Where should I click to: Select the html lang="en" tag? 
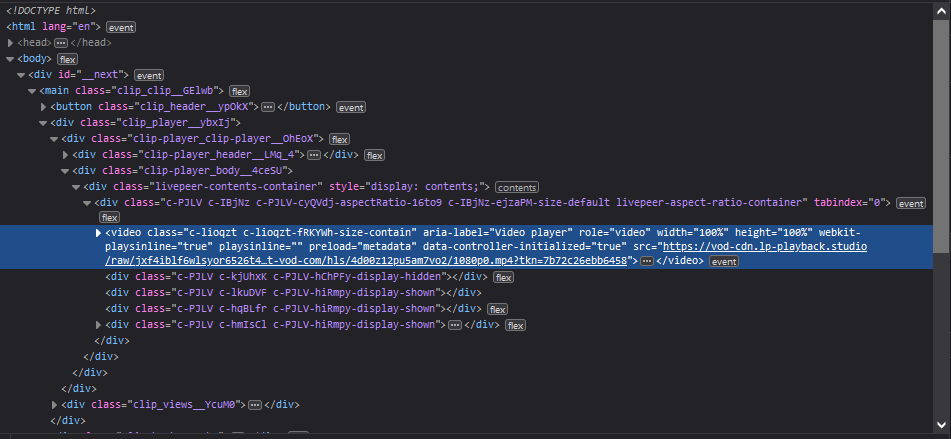pyautogui.click(x=53, y=27)
